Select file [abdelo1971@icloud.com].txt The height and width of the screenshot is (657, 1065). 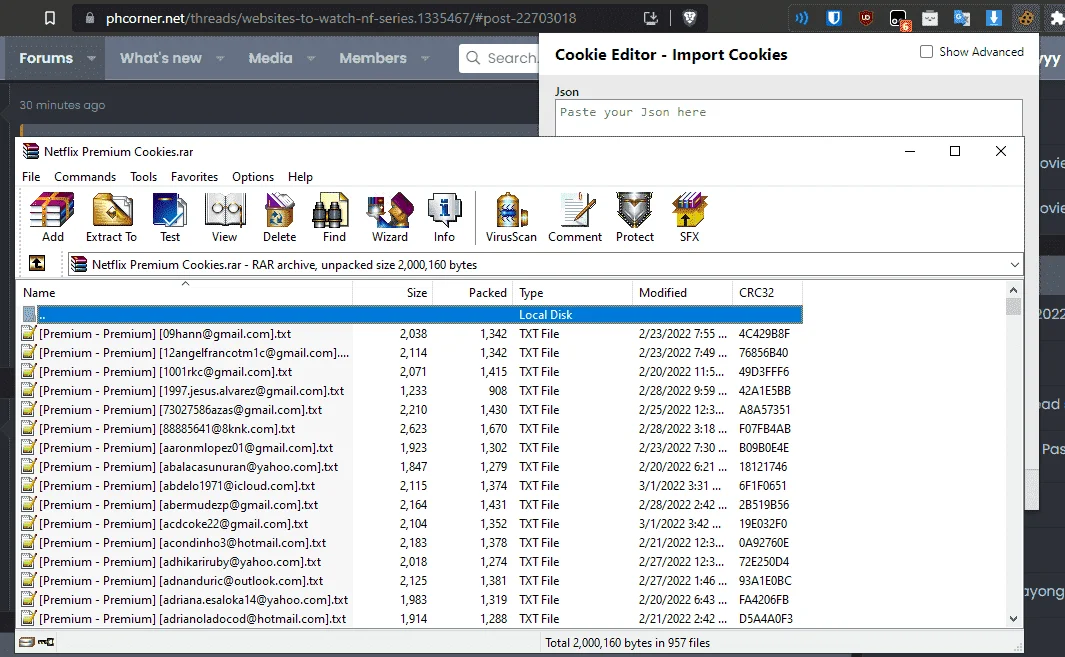412,486
